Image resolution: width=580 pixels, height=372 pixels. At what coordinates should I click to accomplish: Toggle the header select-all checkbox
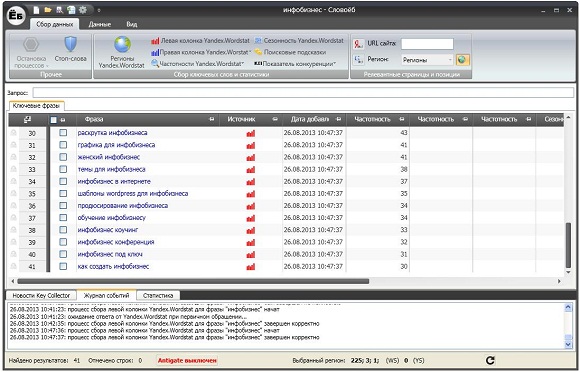[x=54, y=120]
